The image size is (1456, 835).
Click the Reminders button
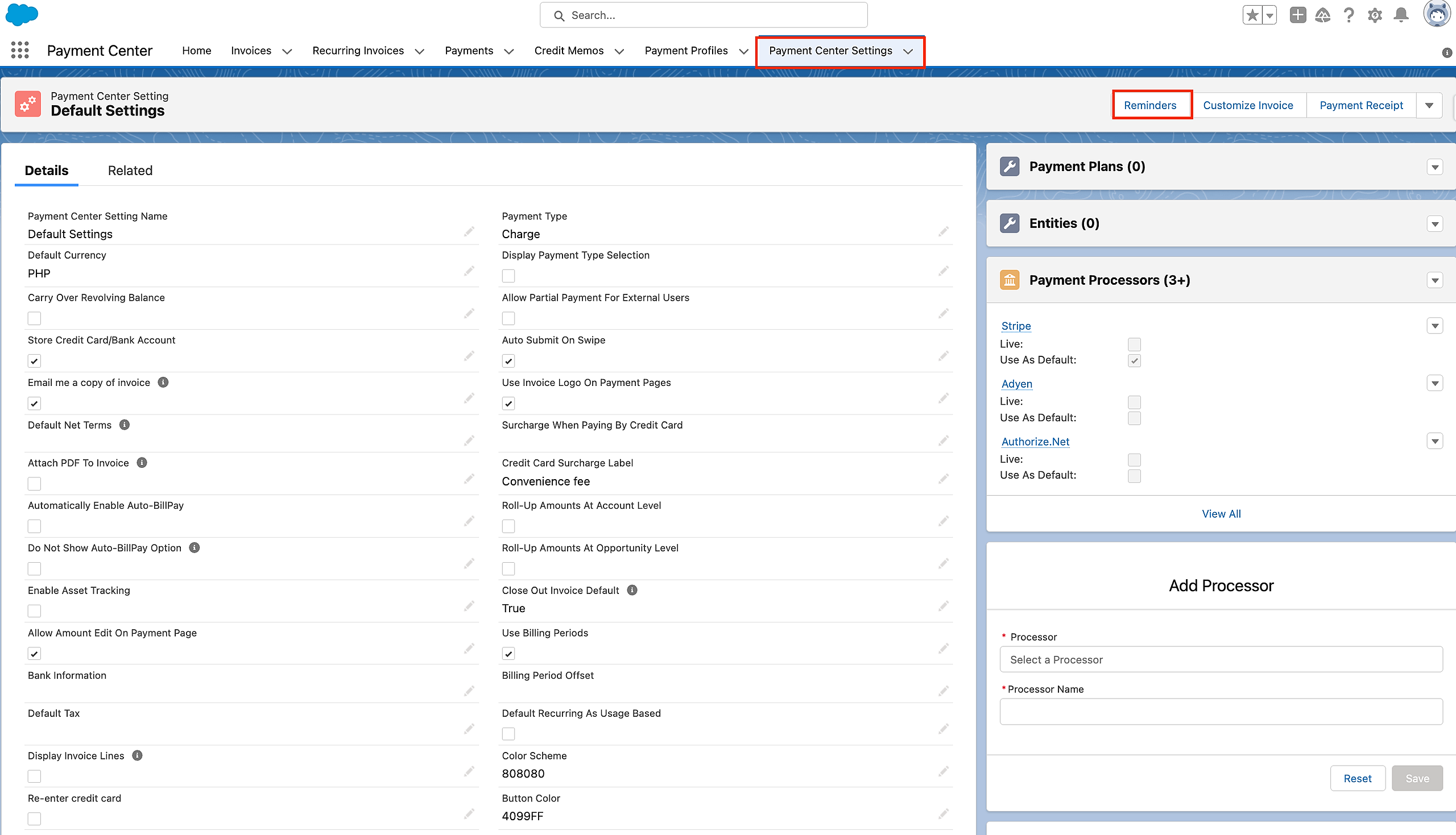[x=1149, y=105]
